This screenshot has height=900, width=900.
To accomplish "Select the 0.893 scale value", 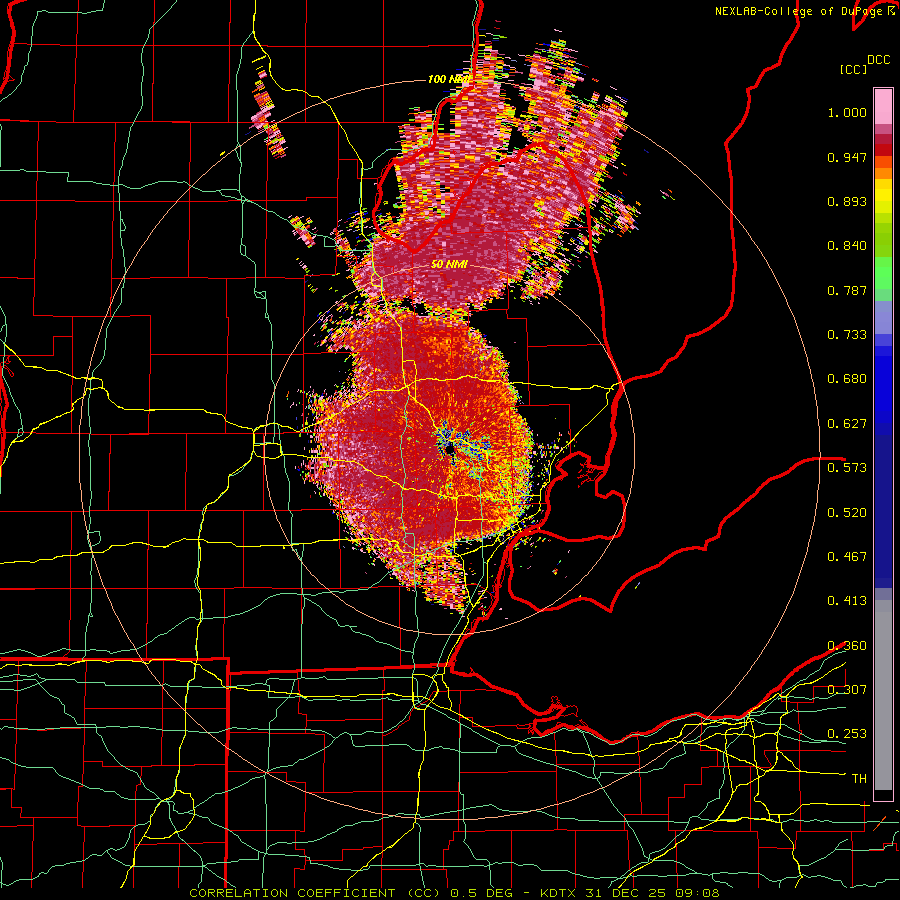I will 847,201.
